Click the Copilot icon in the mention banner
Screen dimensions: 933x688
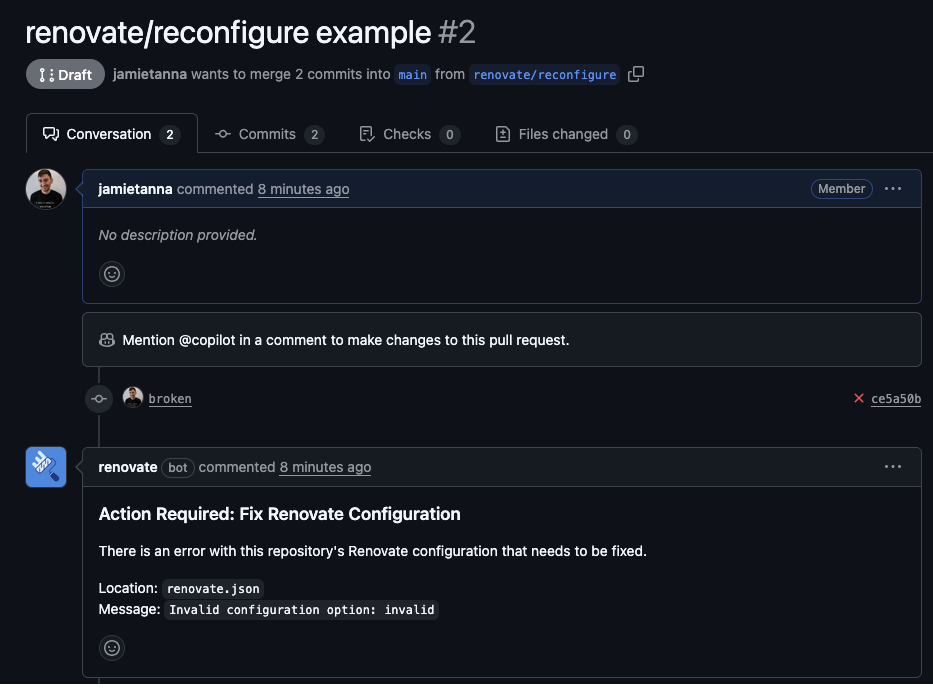[106, 340]
